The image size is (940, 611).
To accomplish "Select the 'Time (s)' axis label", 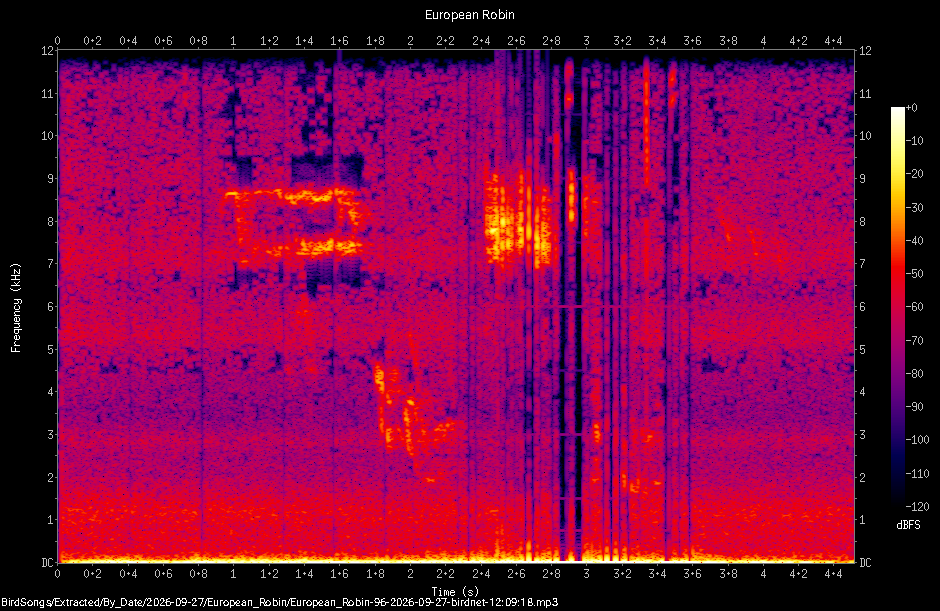I will tap(456, 592).
